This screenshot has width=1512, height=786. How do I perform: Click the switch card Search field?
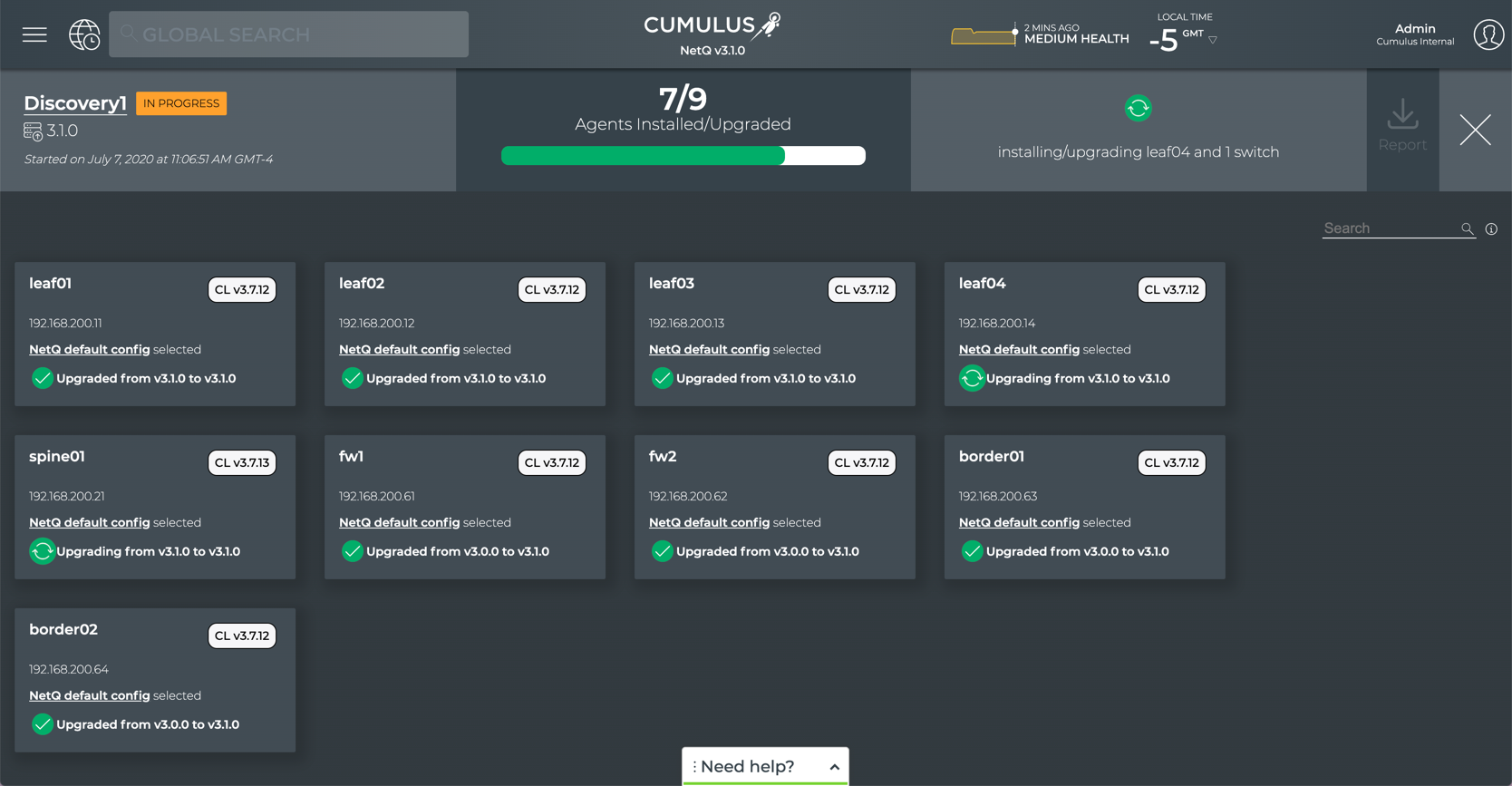[x=1390, y=228]
